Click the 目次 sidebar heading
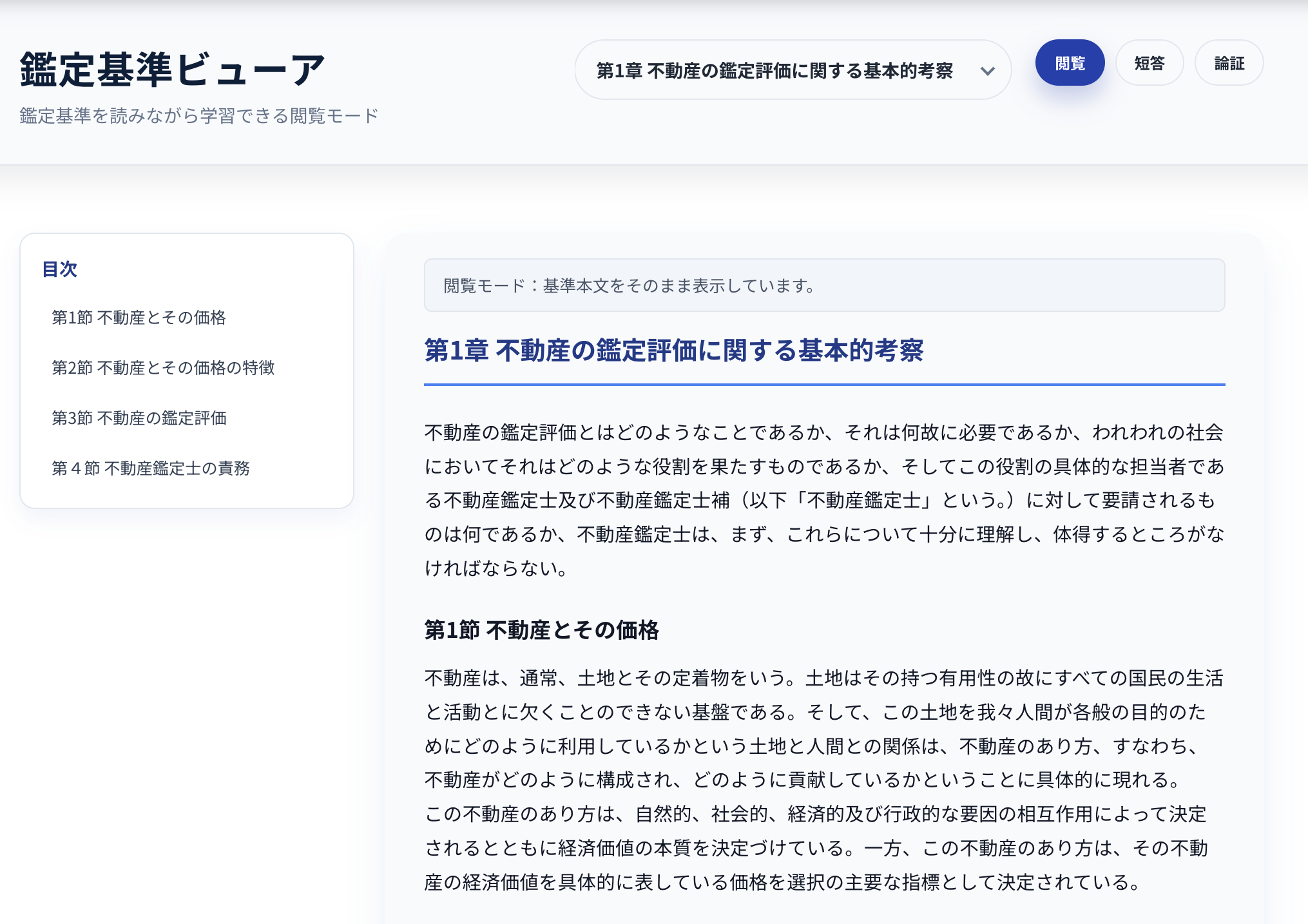Screen dimensions: 1308x924 (x=59, y=270)
